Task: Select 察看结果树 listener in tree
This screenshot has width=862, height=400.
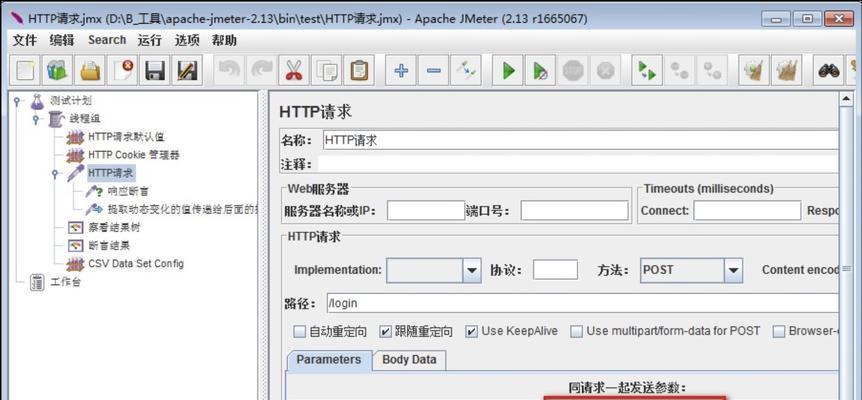Action: (x=112, y=227)
